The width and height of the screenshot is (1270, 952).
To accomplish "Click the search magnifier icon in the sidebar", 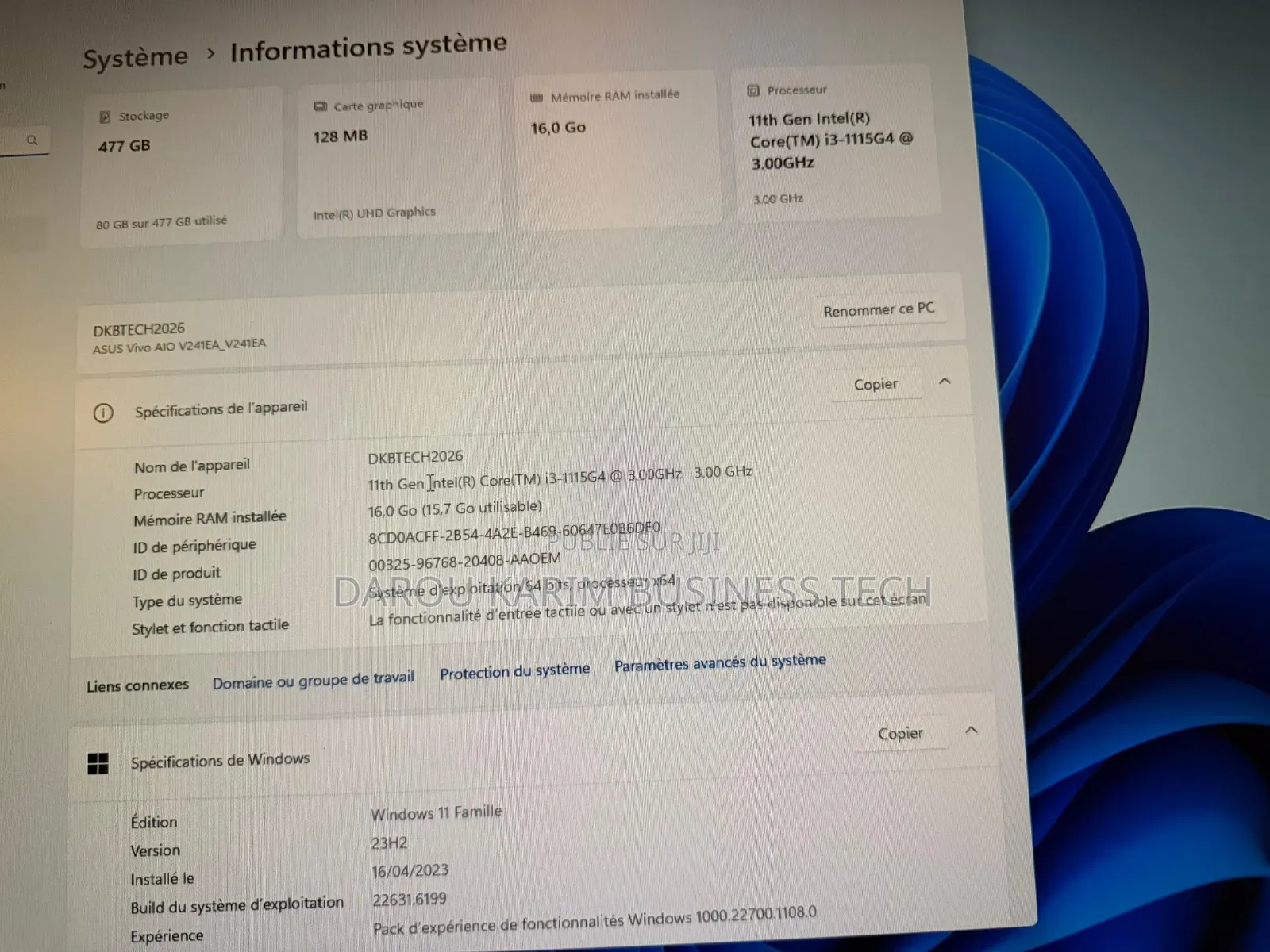I will tap(32, 140).
